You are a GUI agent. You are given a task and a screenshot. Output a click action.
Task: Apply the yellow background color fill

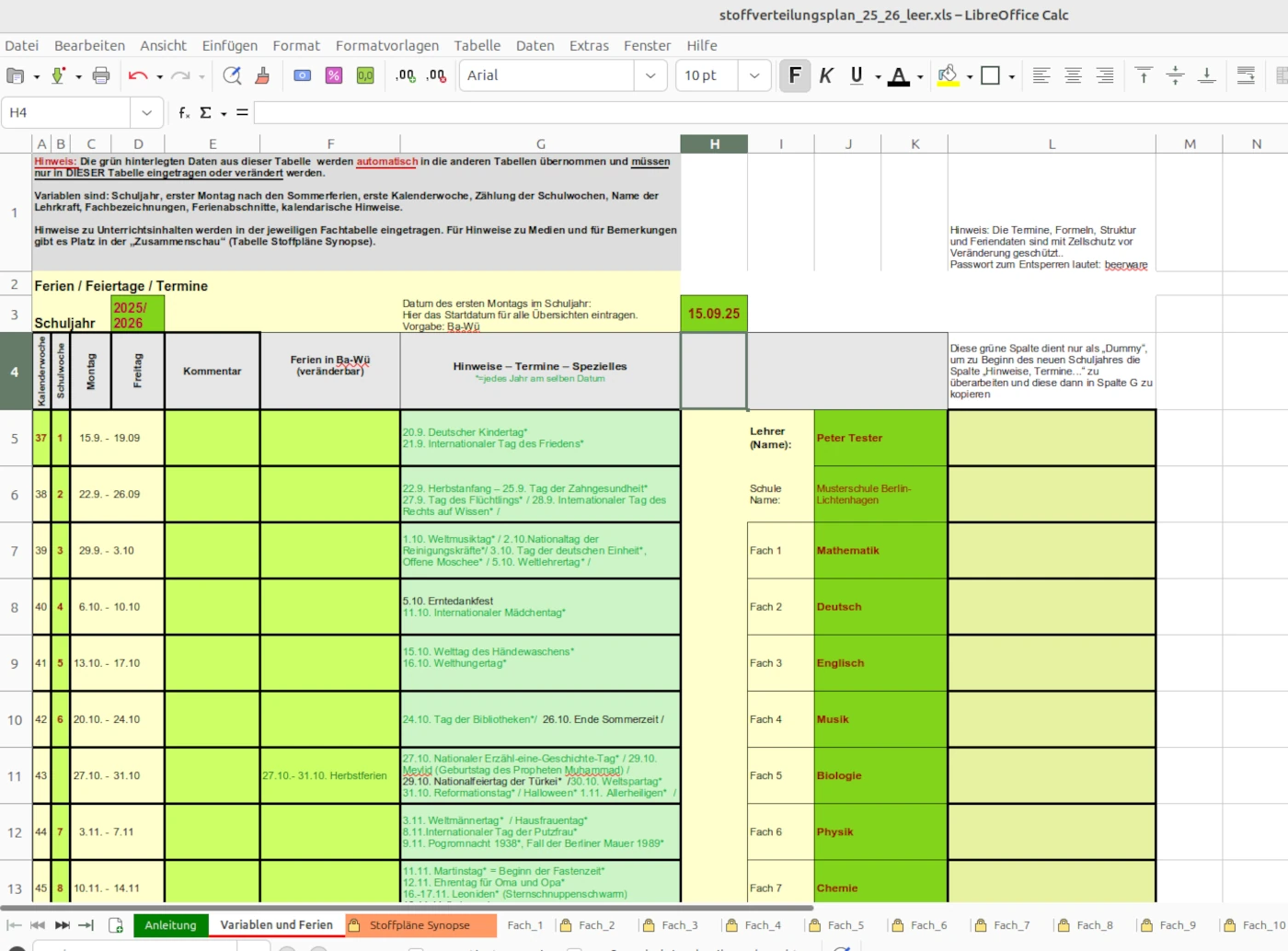coord(948,75)
